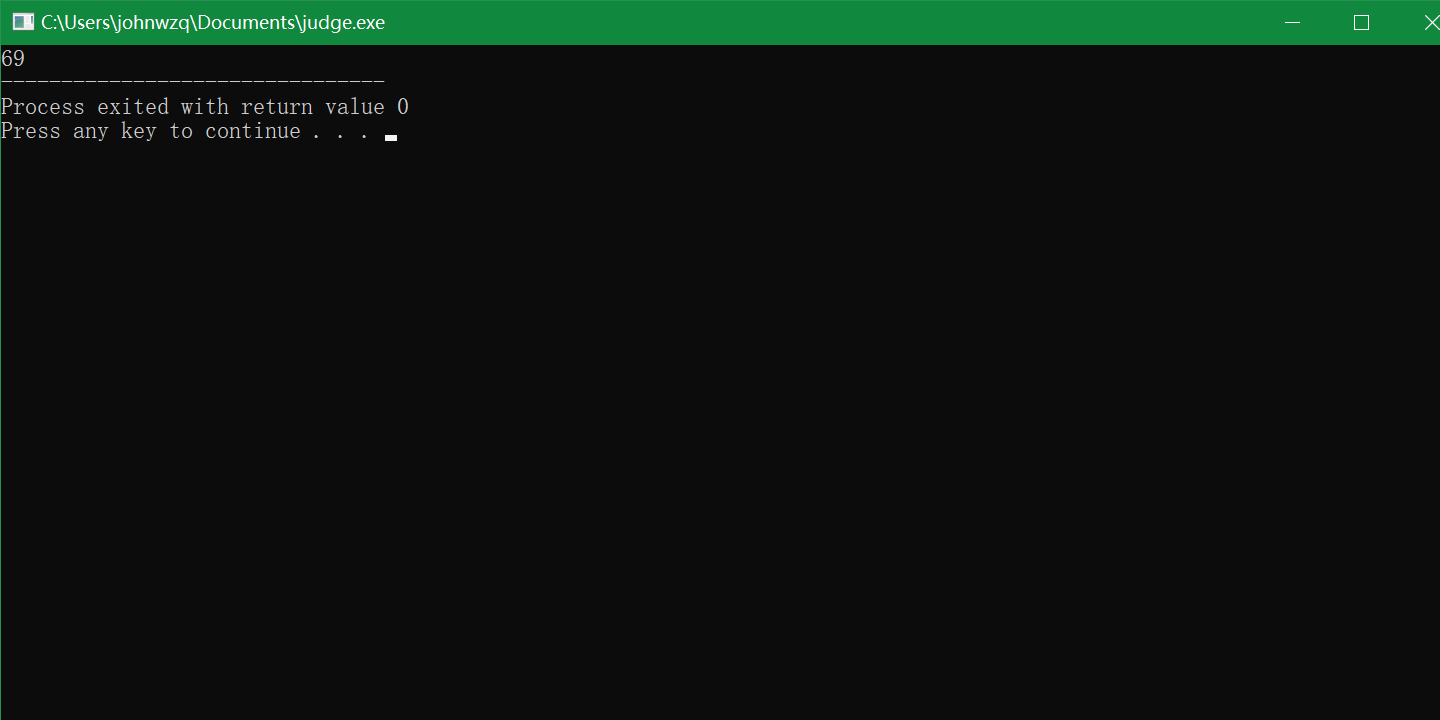
Task: Select the small console icon before the file path
Action: (21, 21)
